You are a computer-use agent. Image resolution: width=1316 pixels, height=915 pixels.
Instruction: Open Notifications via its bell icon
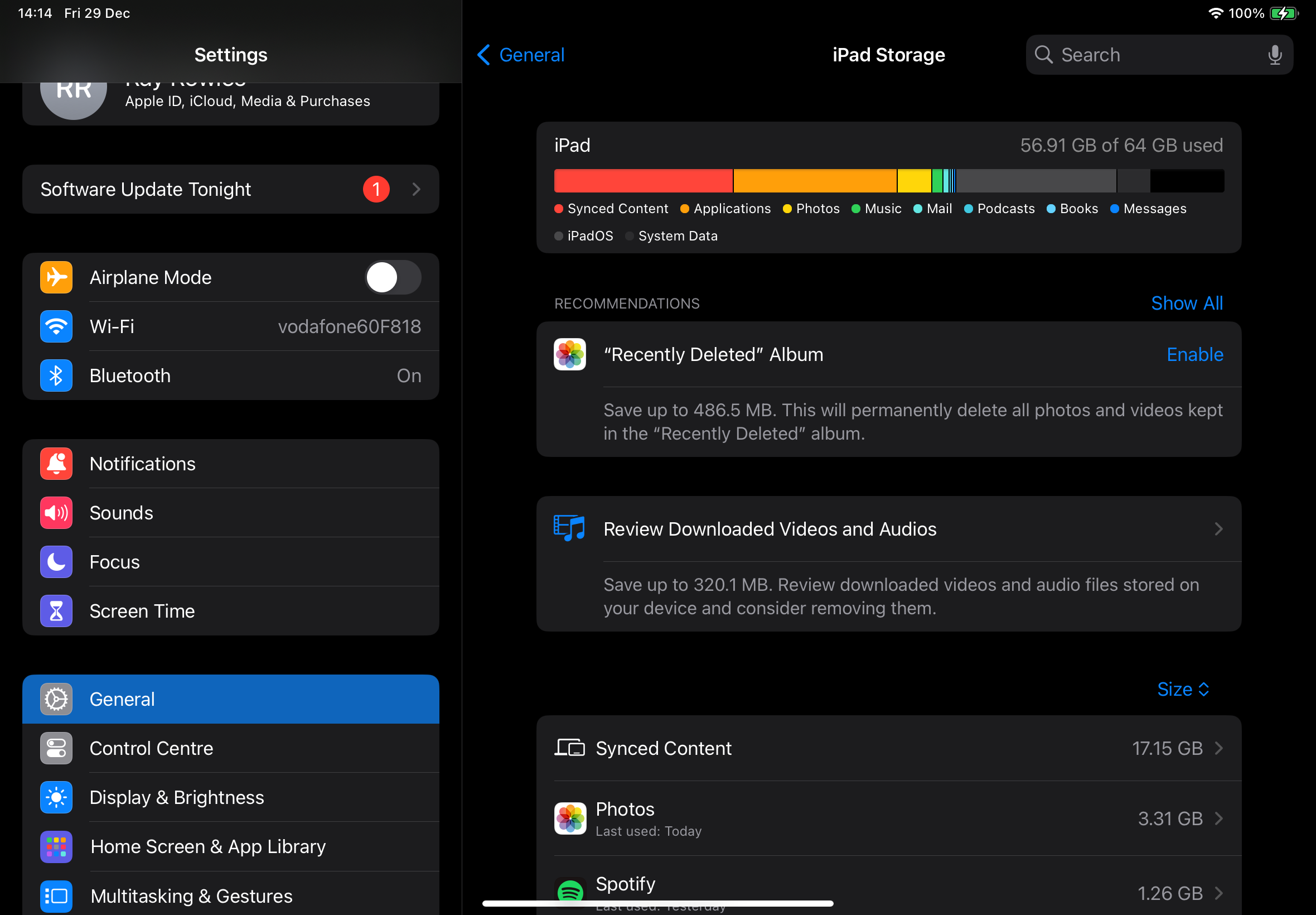point(56,464)
